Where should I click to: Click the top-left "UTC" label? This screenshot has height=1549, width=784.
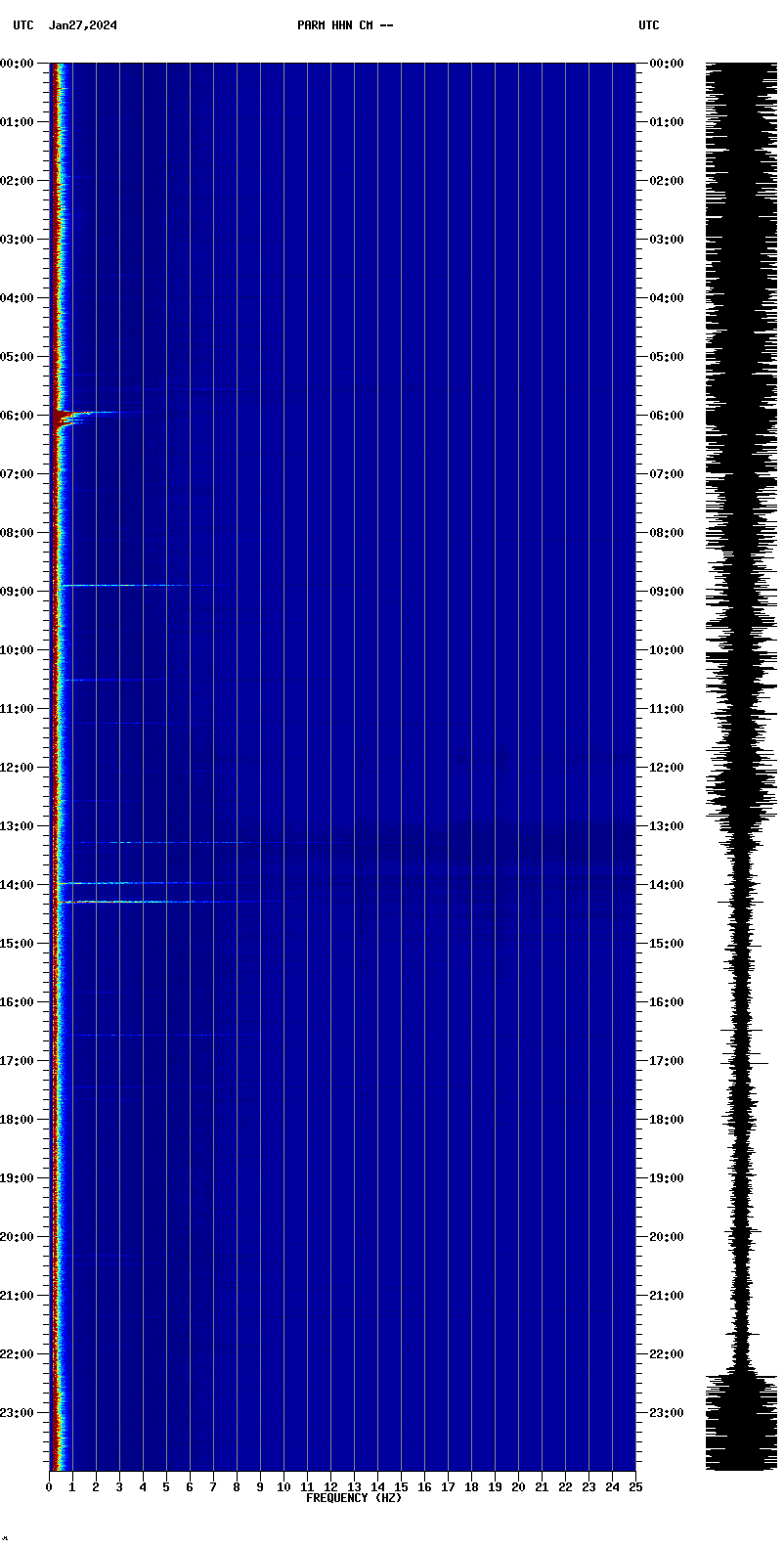[22, 25]
